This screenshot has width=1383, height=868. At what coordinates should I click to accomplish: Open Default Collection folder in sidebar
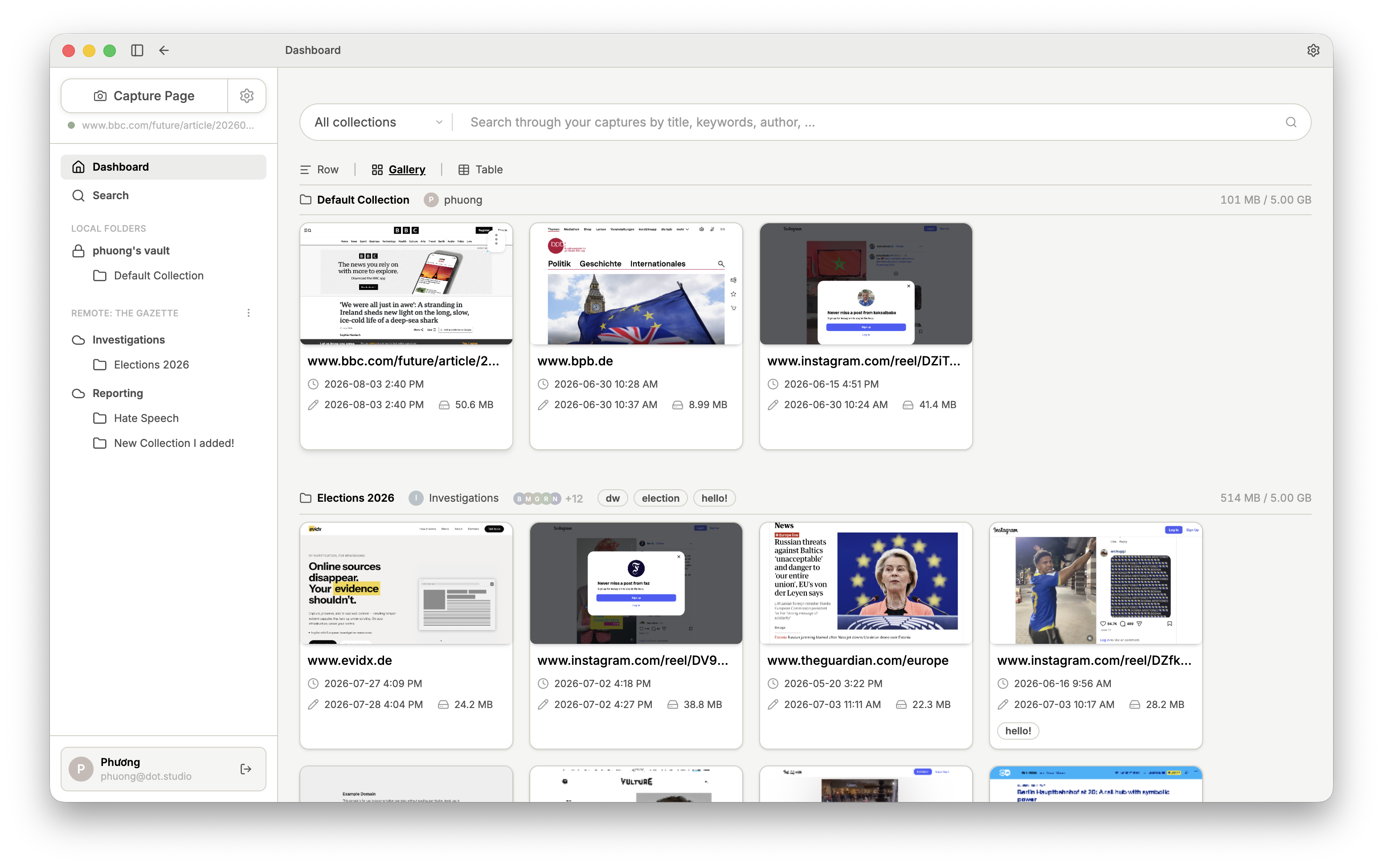164,275
